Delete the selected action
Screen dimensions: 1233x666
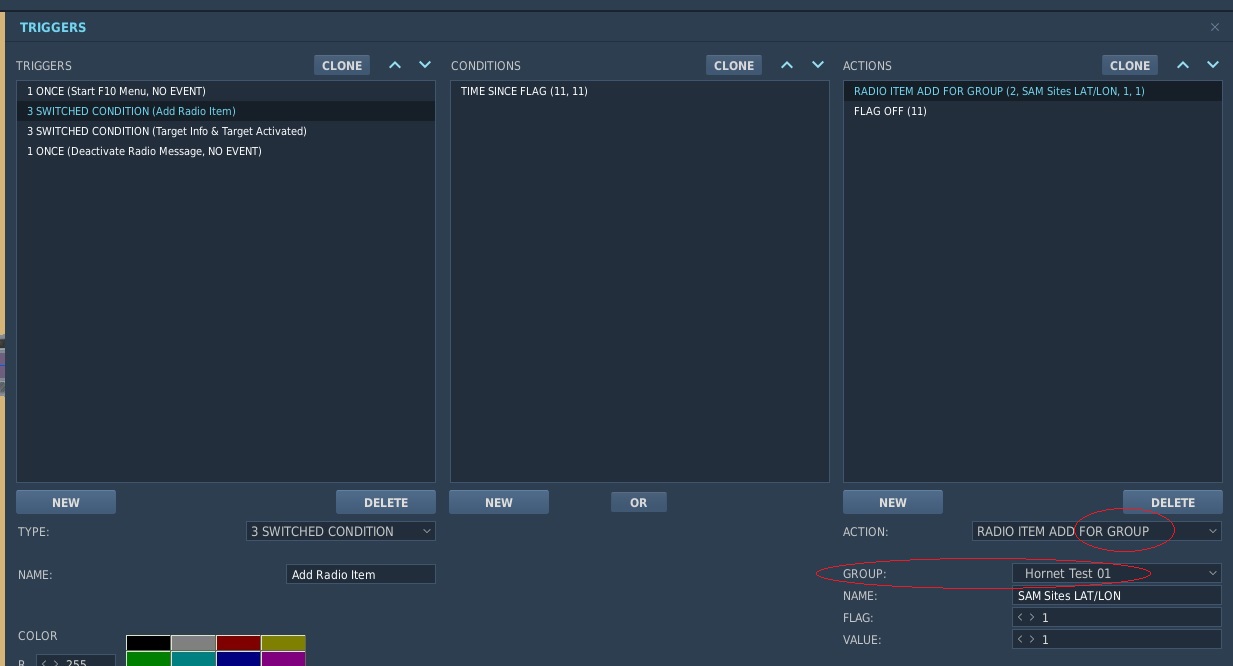[1173, 502]
